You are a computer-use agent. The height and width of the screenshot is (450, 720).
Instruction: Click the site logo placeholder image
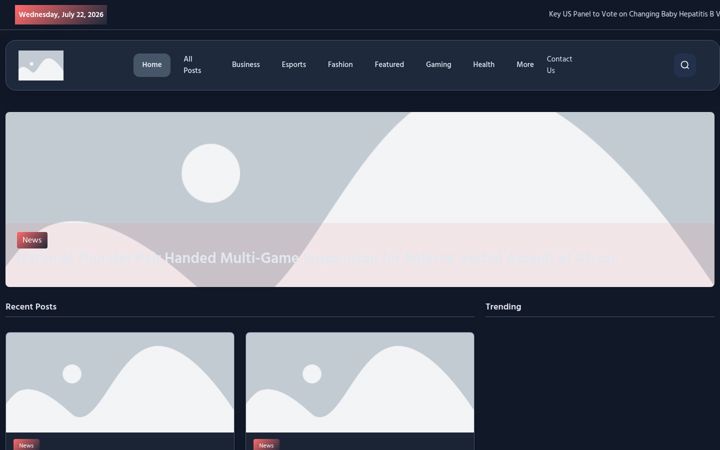click(x=41, y=65)
